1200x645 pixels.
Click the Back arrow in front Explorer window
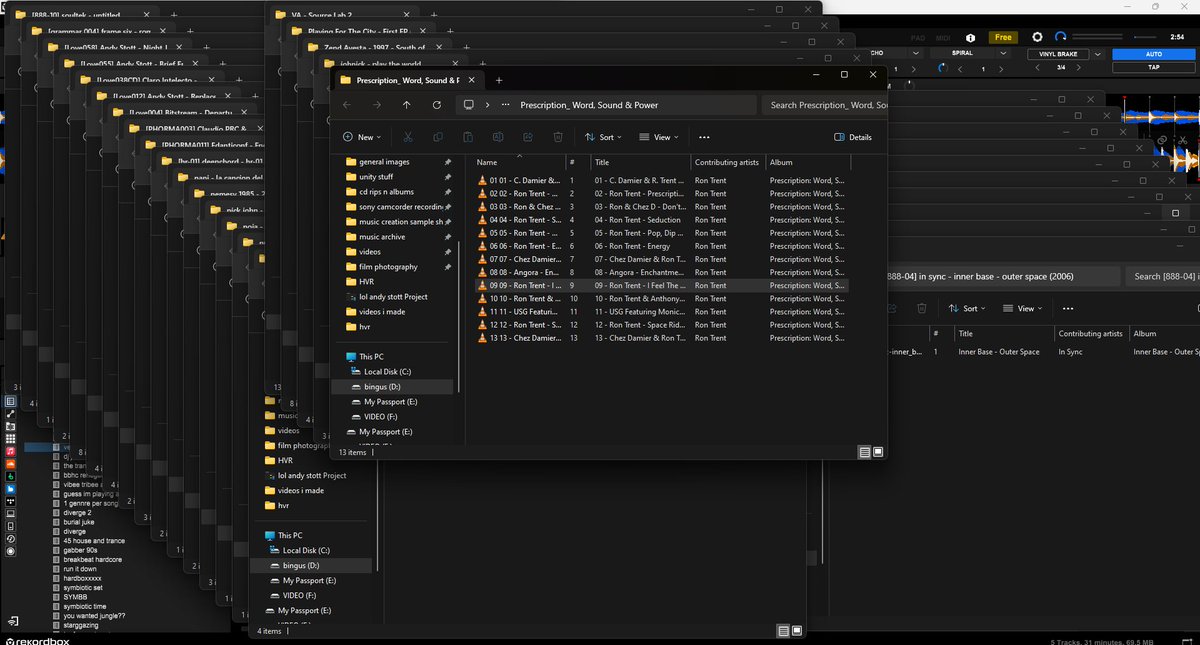tap(346, 105)
